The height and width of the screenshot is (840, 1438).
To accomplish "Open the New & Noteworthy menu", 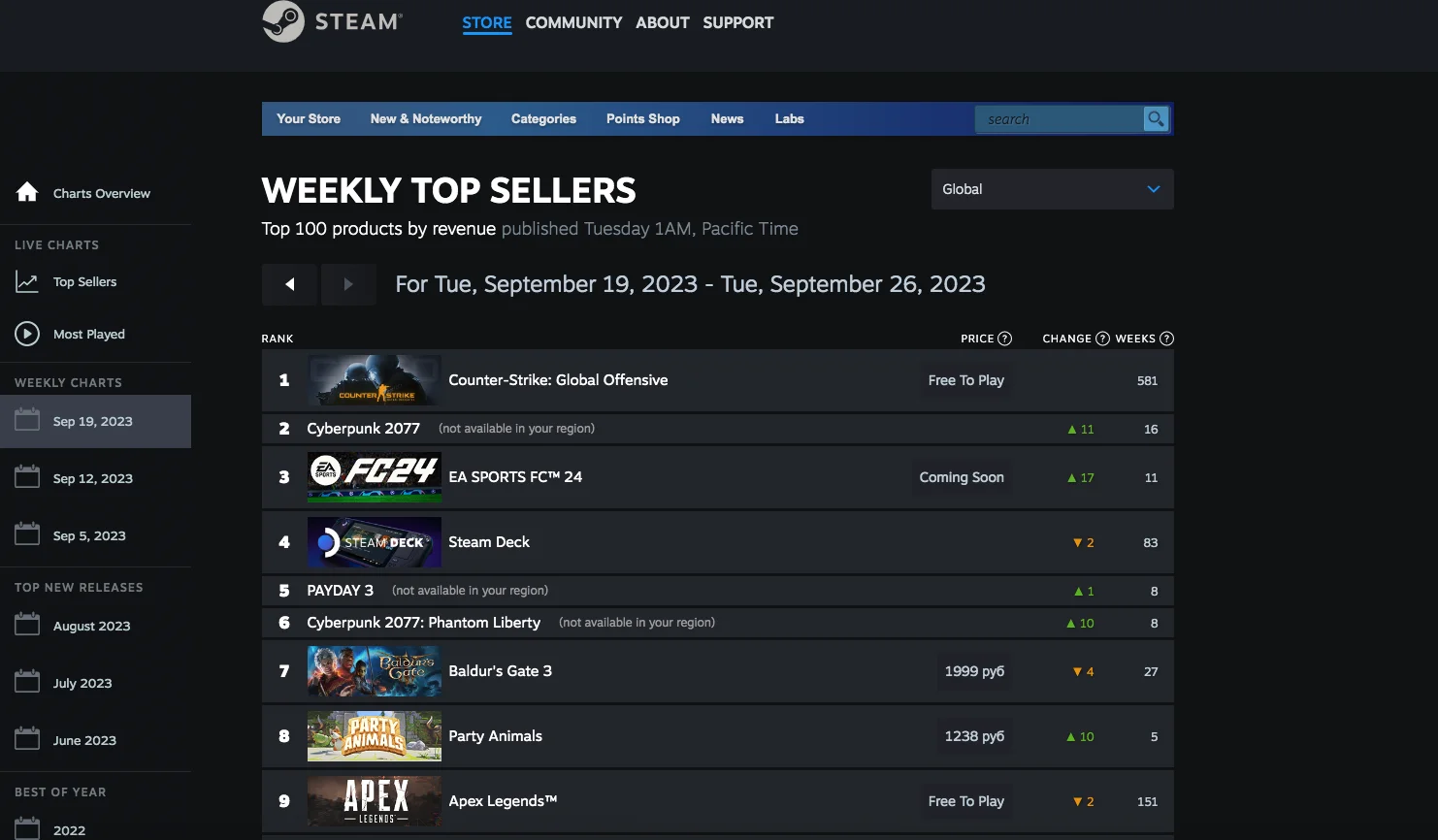I will coord(426,119).
